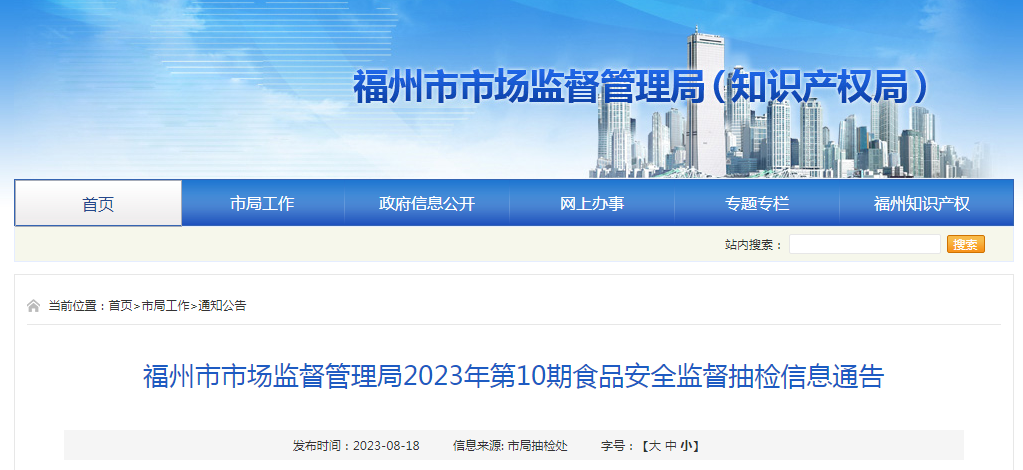The image size is (1023, 470).
Task: Click the article title 2023年第10期食品安全监督抽检信息通告
Action: pyautogui.click(x=513, y=377)
